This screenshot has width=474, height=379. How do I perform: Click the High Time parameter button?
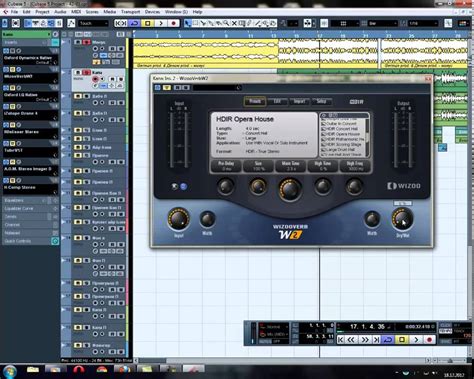pos(323,166)
